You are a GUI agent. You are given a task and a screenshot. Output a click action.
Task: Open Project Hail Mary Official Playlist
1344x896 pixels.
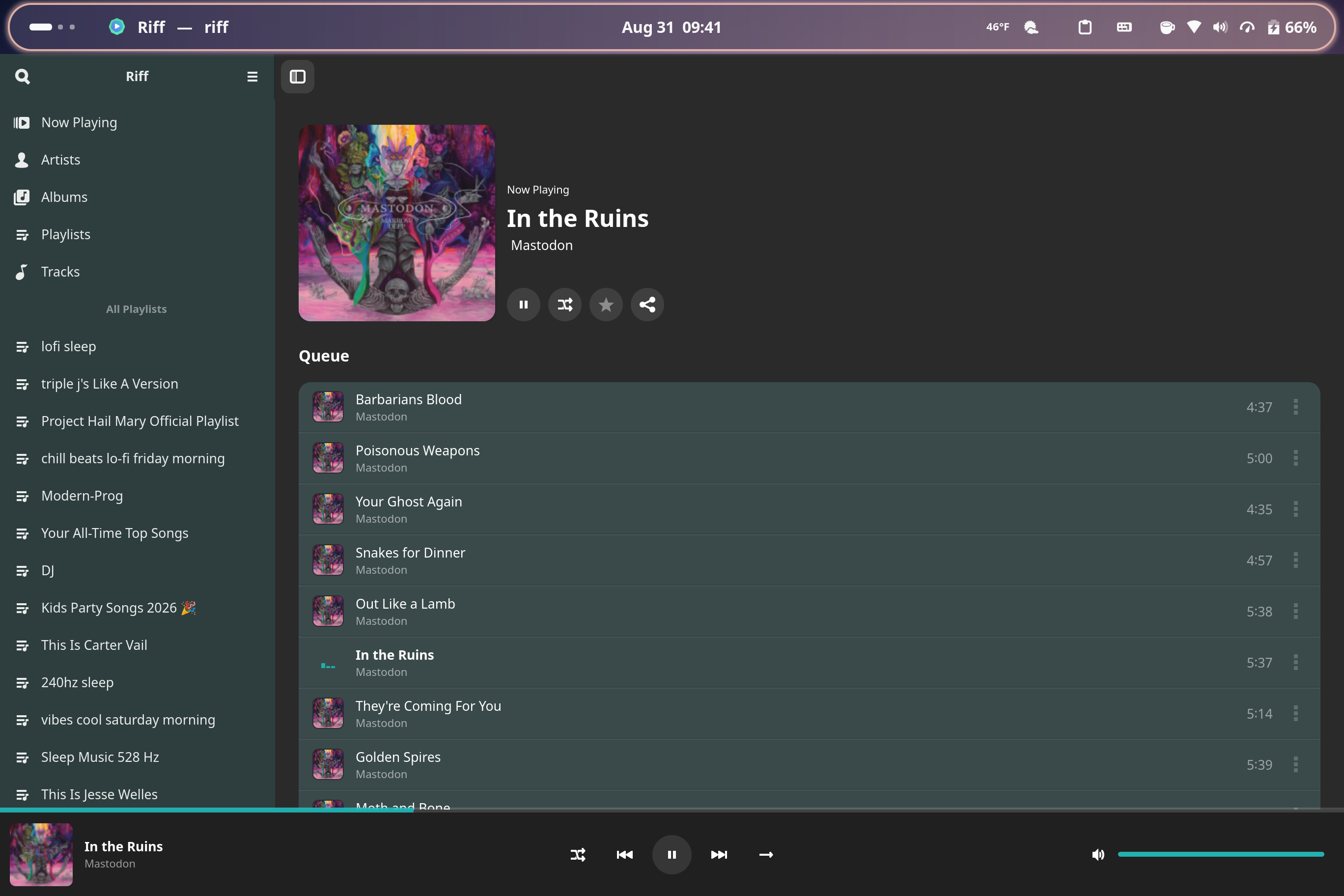click(x=137, y=421)
